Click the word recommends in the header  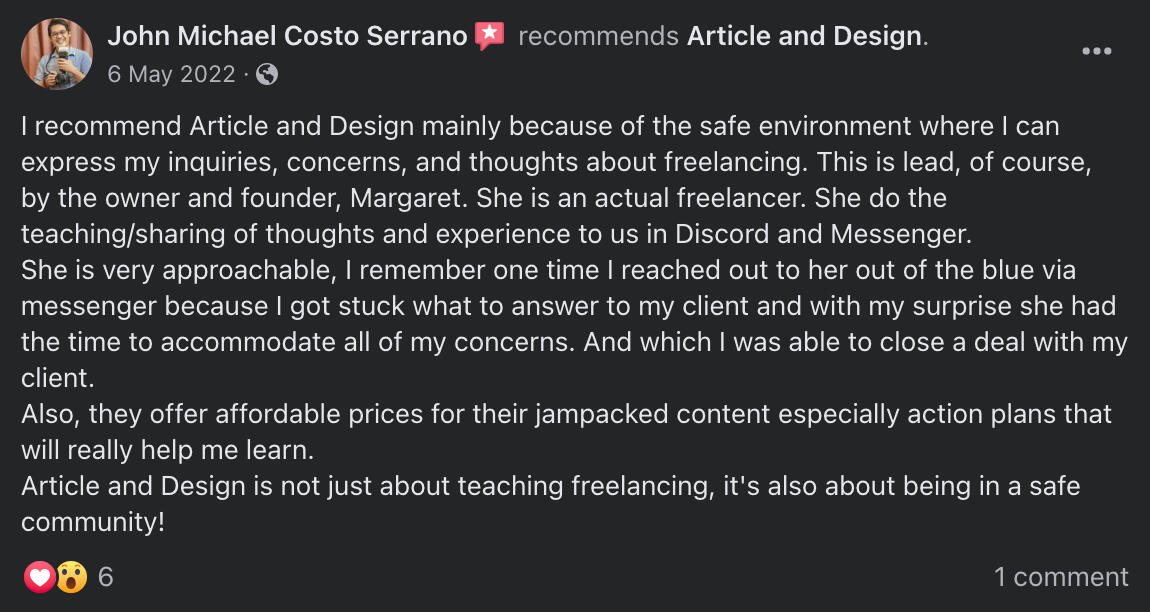[x=599, y=37]
